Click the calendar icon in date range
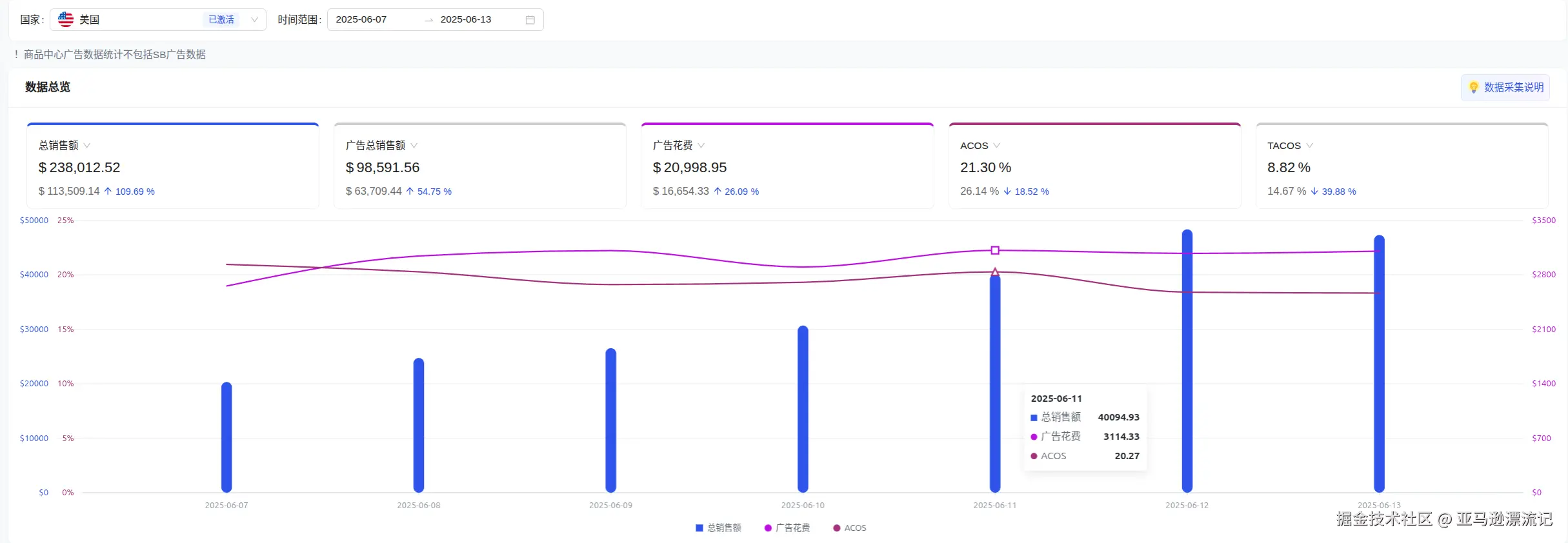Viewport: 1568px width, 543px height. click(530, 20)
